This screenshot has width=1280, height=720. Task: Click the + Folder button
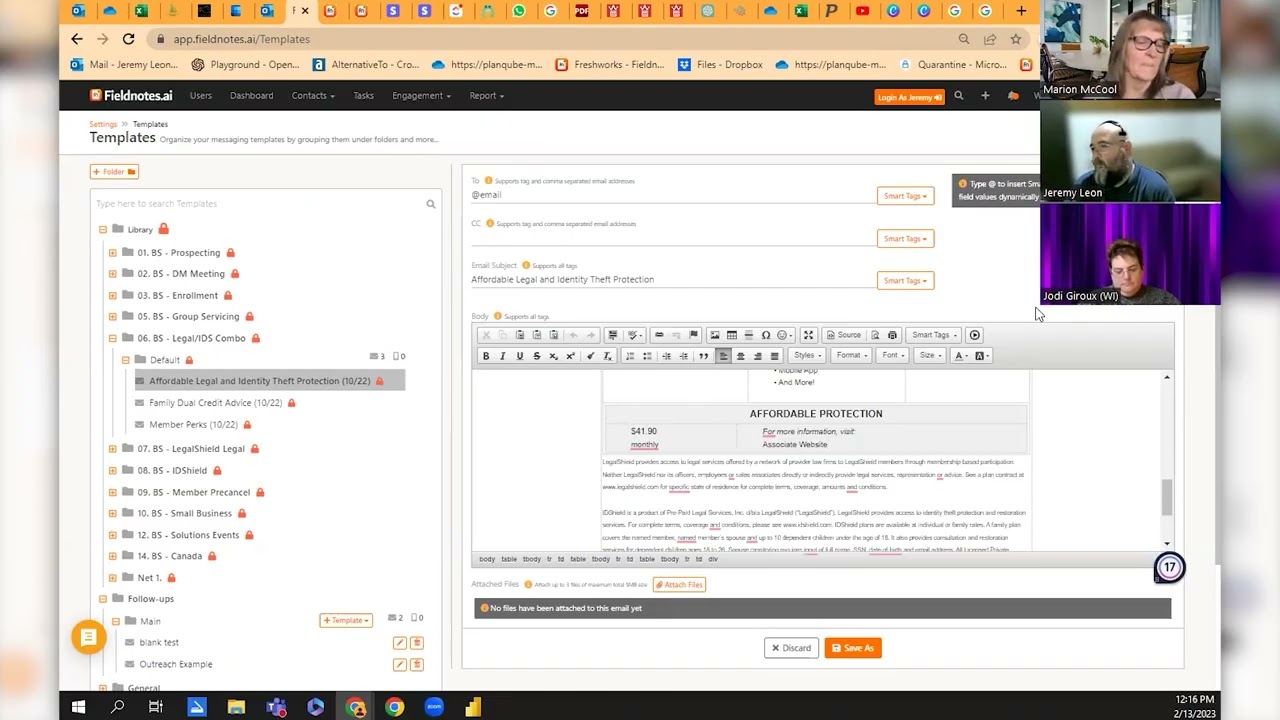[x=114, y=172]
